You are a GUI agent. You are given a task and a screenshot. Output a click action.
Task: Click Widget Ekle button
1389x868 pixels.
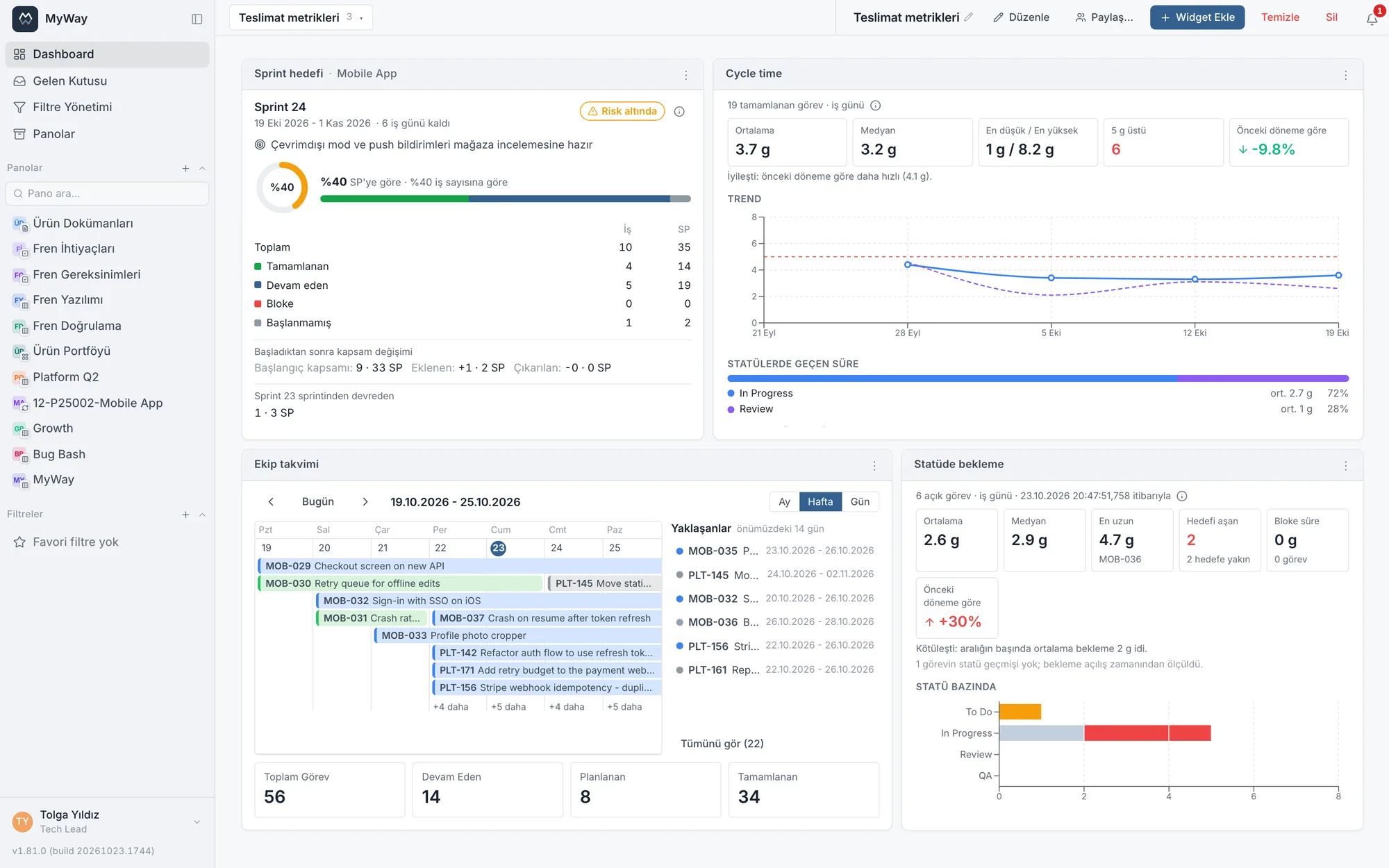pos(1197,17)
